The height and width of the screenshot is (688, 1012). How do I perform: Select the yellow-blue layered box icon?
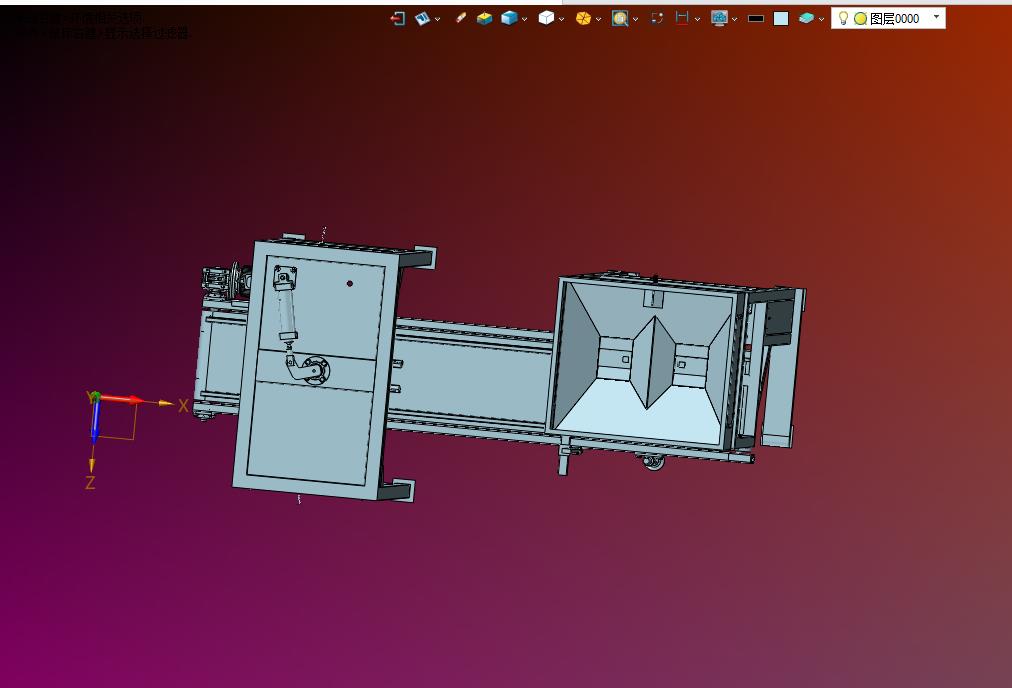tap(484, 18)
